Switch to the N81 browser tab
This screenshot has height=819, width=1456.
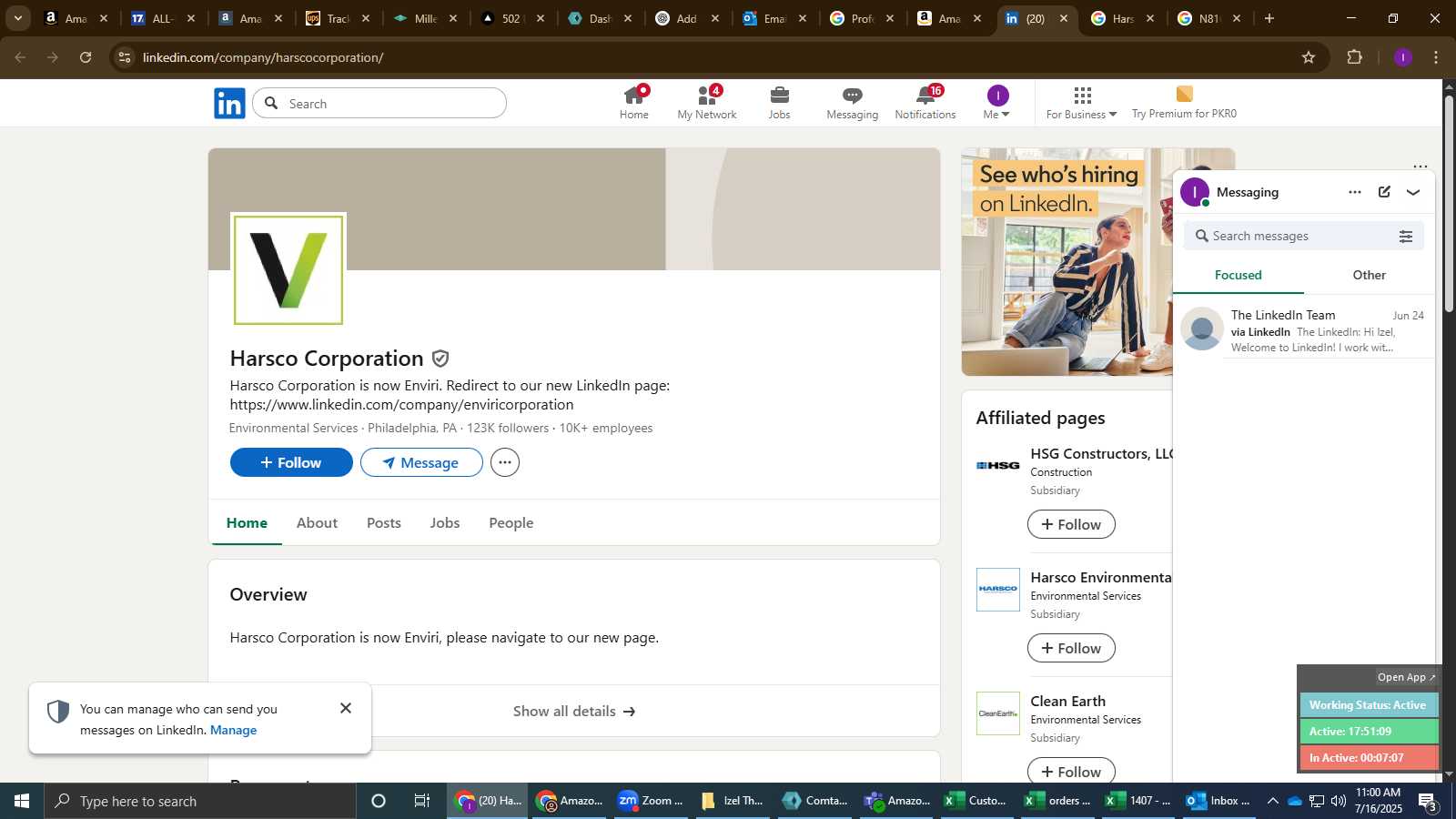[1209, 18]
